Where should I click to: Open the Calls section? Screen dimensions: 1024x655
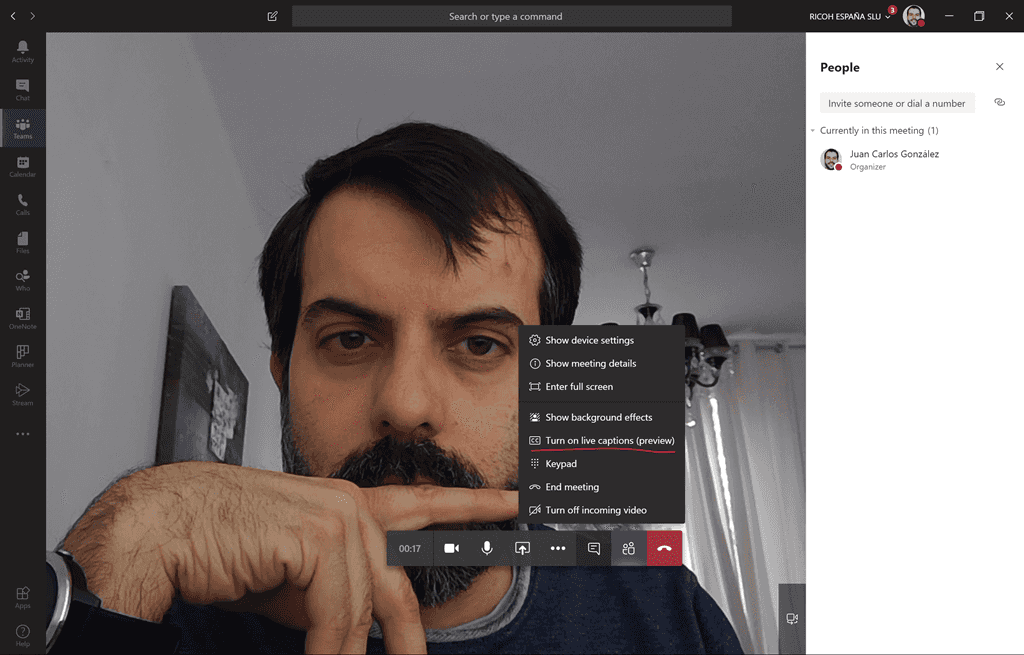tap(23, 204)
